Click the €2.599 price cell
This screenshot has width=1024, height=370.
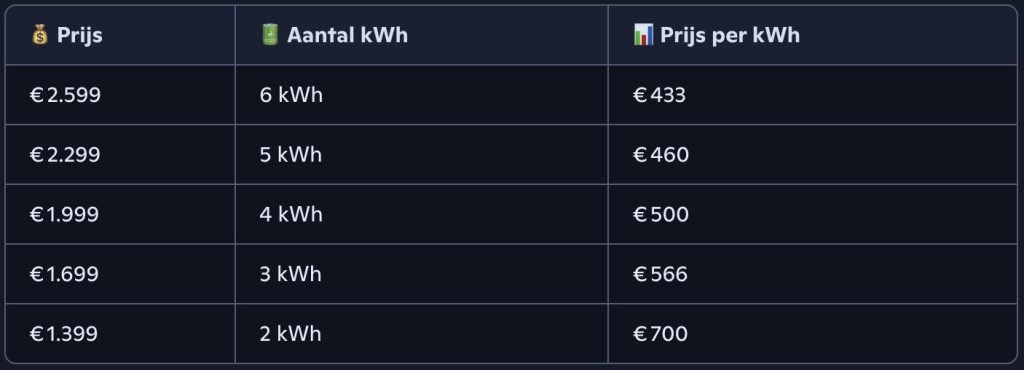tap(120, 95)
